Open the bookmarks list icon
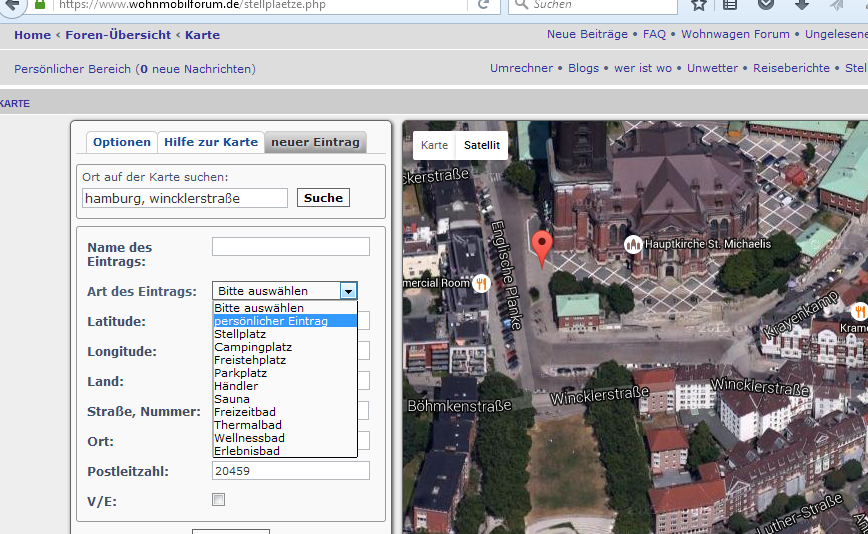This screenshot has height=534, width=868. click(730, 5)
